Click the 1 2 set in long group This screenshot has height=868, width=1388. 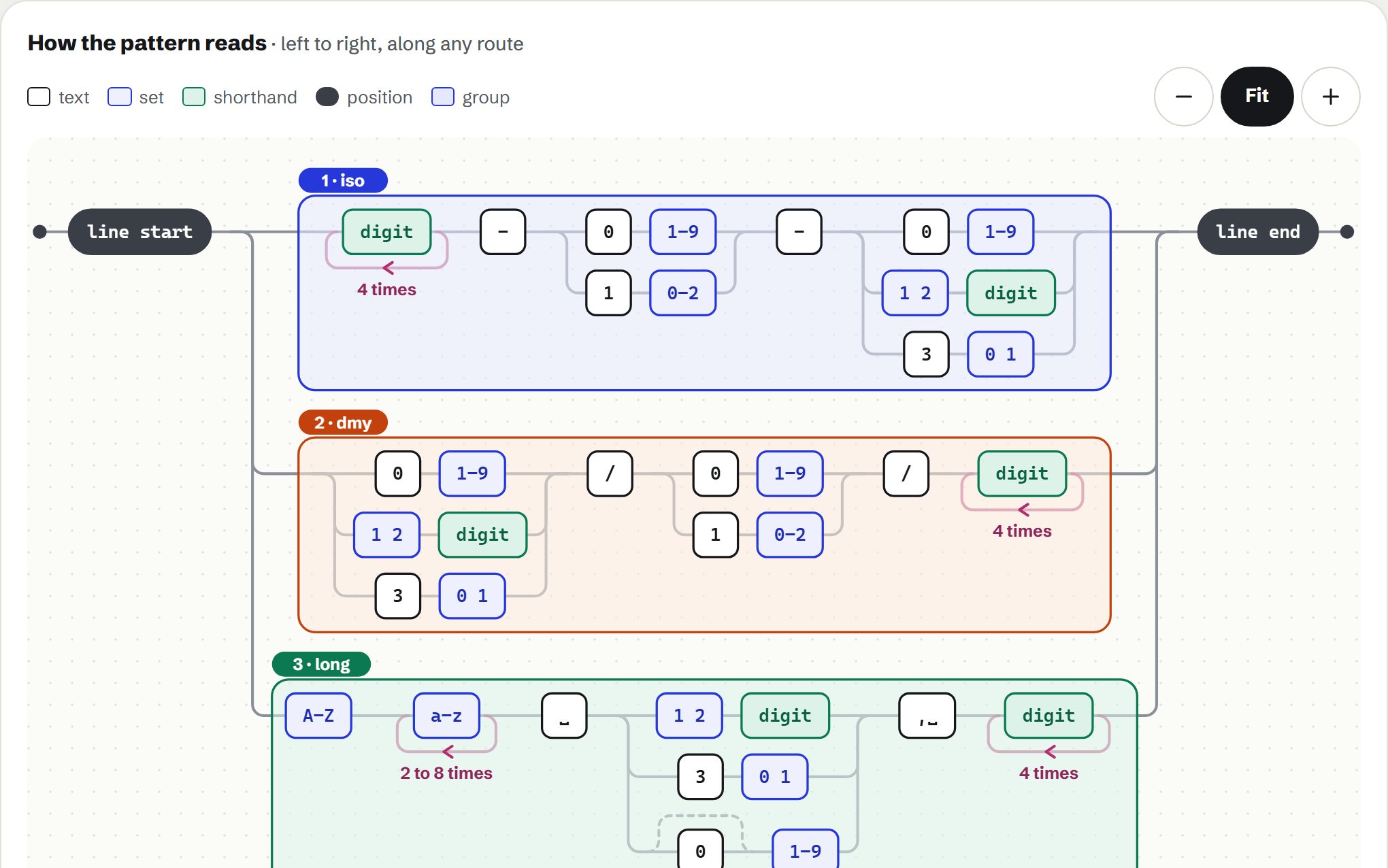tap(689, 716)
